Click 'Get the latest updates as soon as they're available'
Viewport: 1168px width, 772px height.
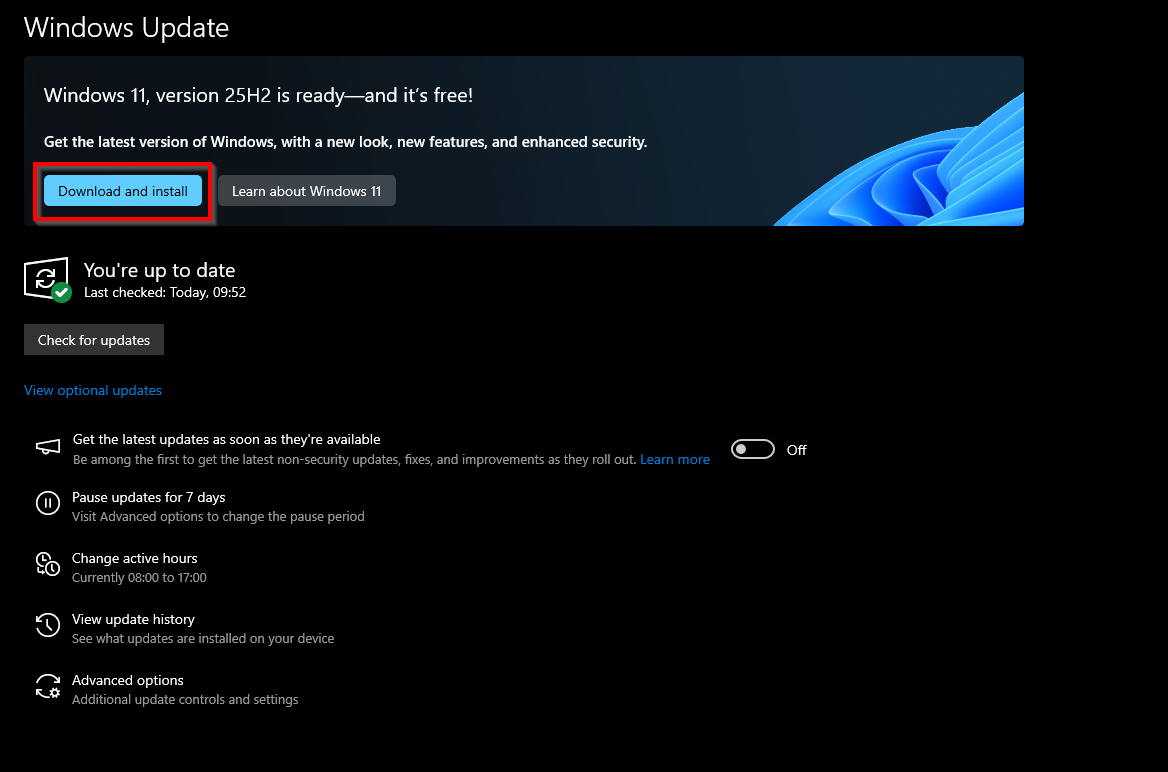click(226, 440)
